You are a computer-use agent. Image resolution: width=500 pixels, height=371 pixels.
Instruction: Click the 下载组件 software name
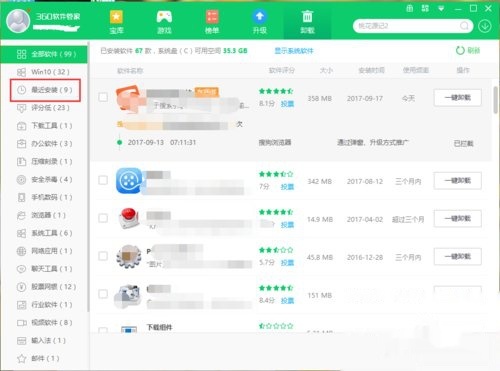(x=159, y=327)
